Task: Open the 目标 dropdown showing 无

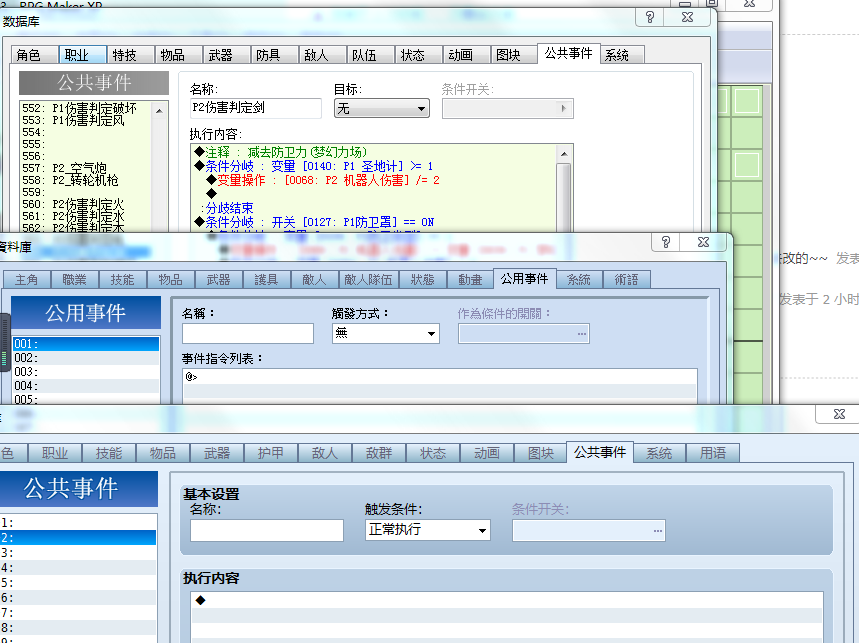Action: [x=382, y=108]
